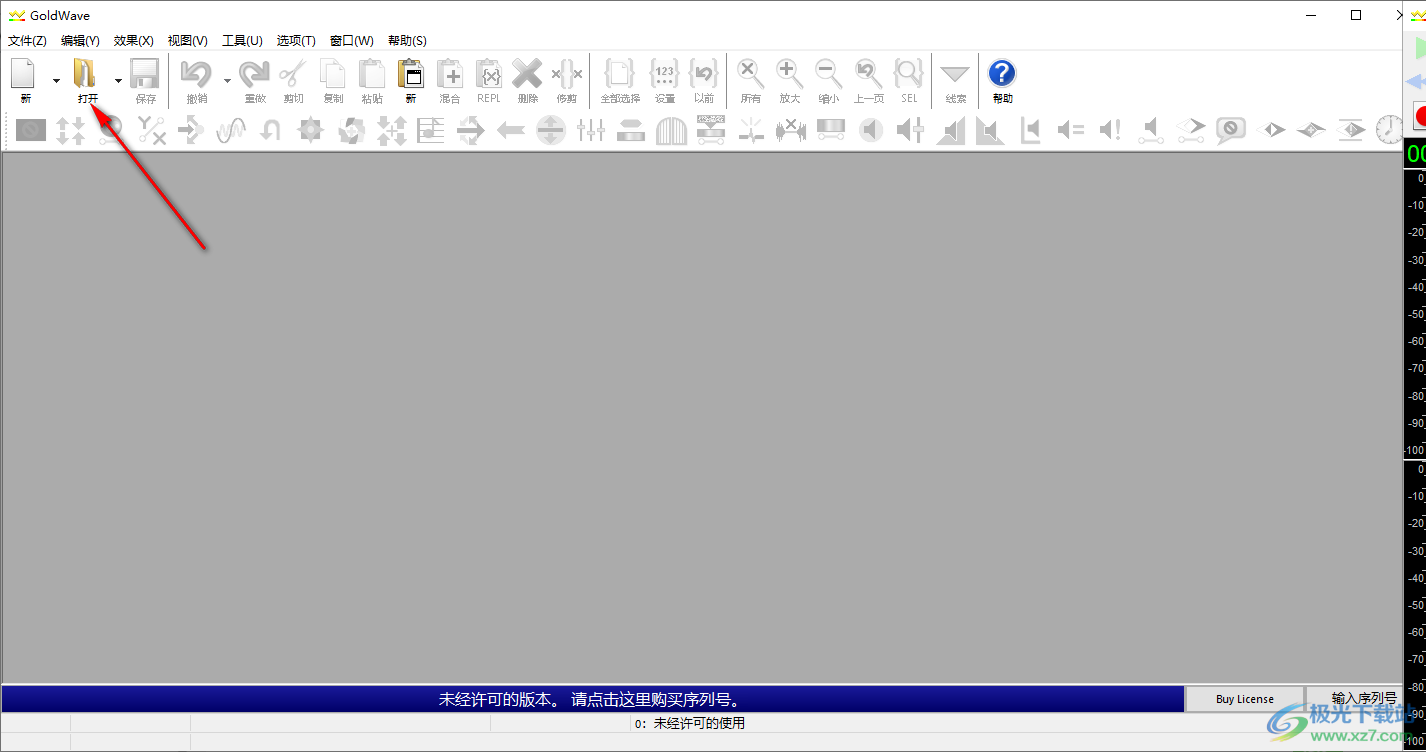1426x752 pixels.
Task: Expand dropdown arrow next to 撤销
Action: [227, 80]
